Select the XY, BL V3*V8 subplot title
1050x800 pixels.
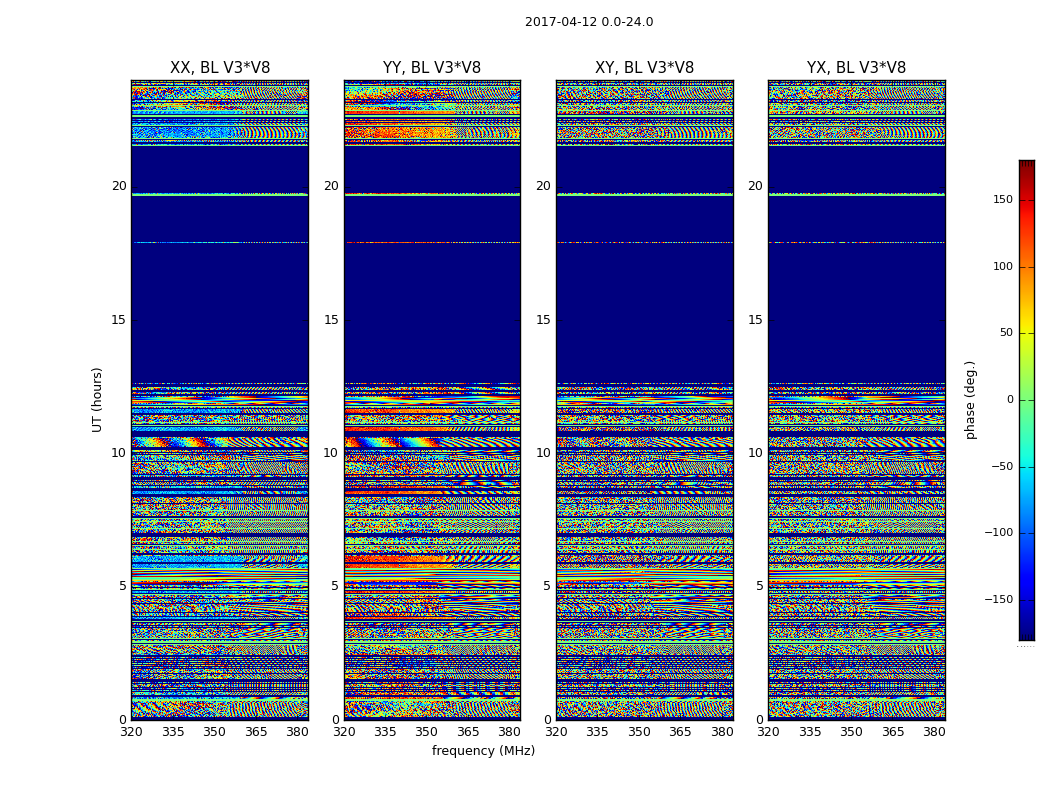[644, 68]
